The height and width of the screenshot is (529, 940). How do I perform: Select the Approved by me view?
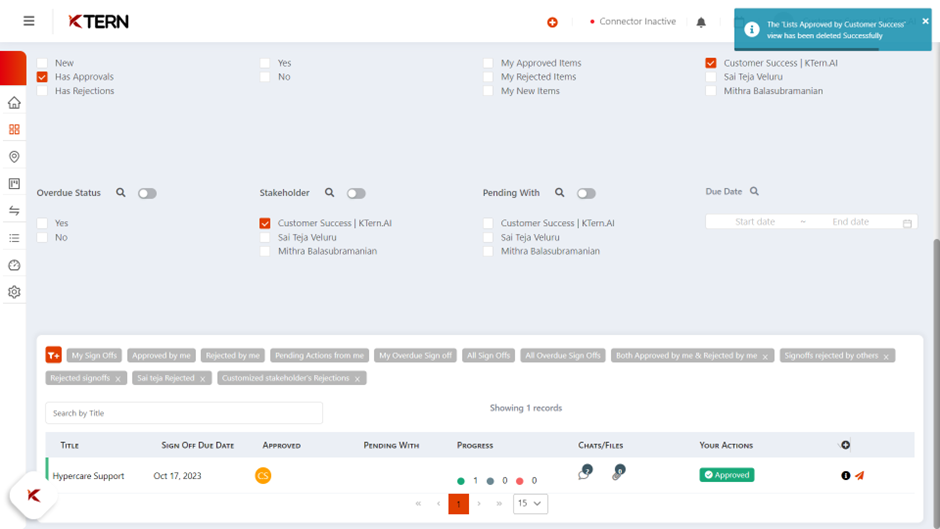161,356
